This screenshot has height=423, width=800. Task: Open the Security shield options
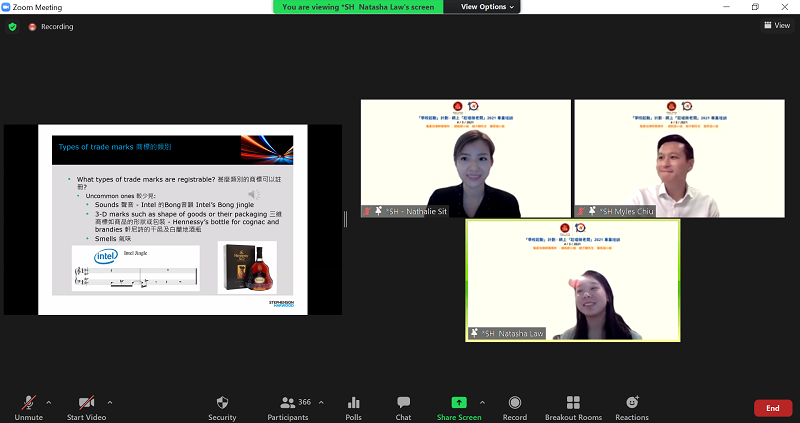(x=222, y=403)
